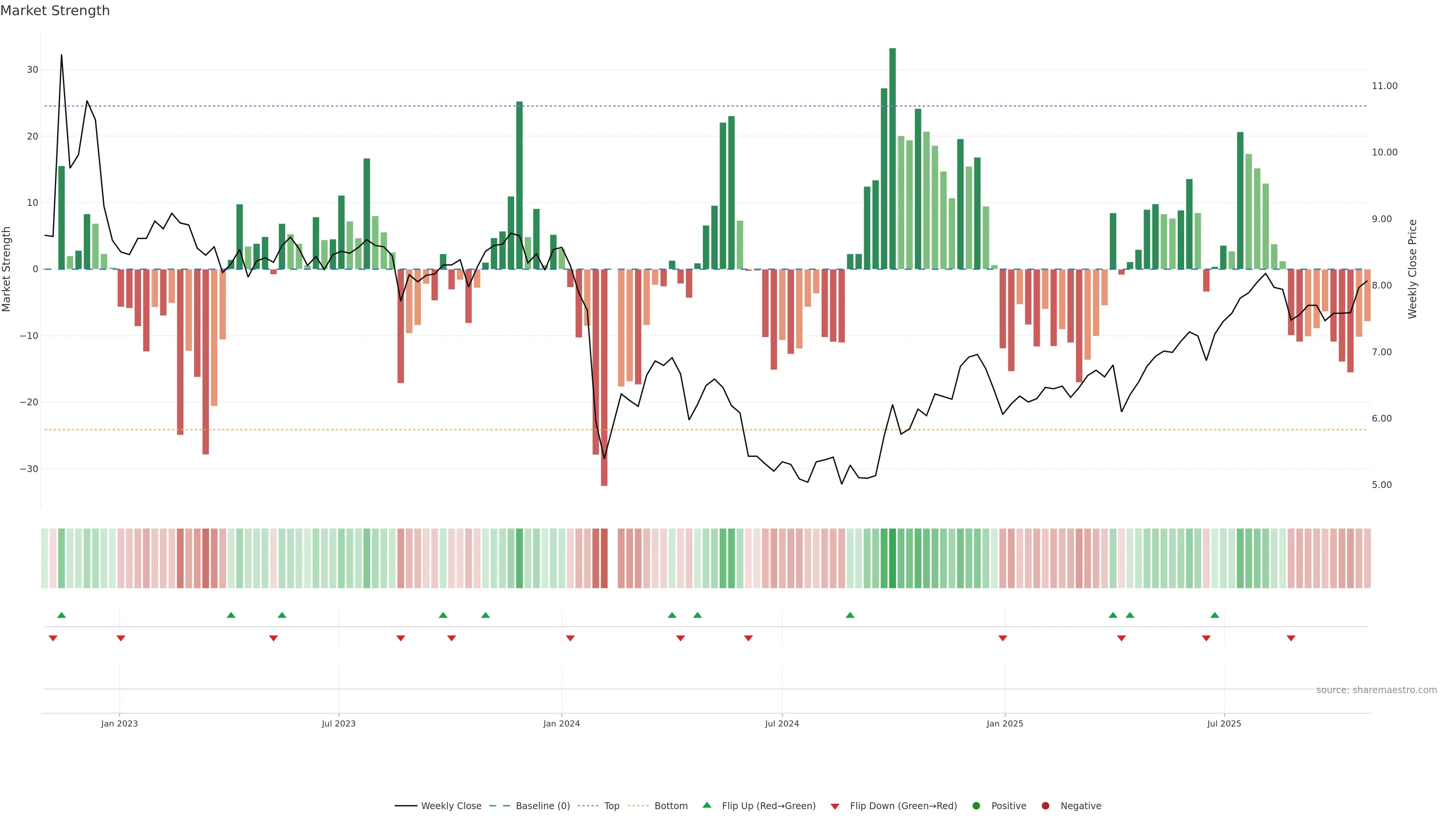
Task: Click the leftmost green flip-up triangle marker
Action: pos(61,615)
